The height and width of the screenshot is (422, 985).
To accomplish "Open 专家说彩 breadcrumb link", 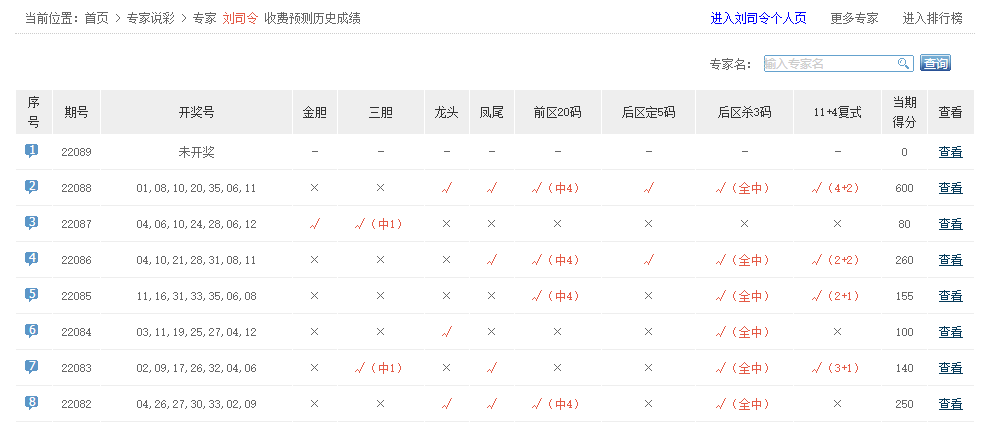I will tap(151, 18).
